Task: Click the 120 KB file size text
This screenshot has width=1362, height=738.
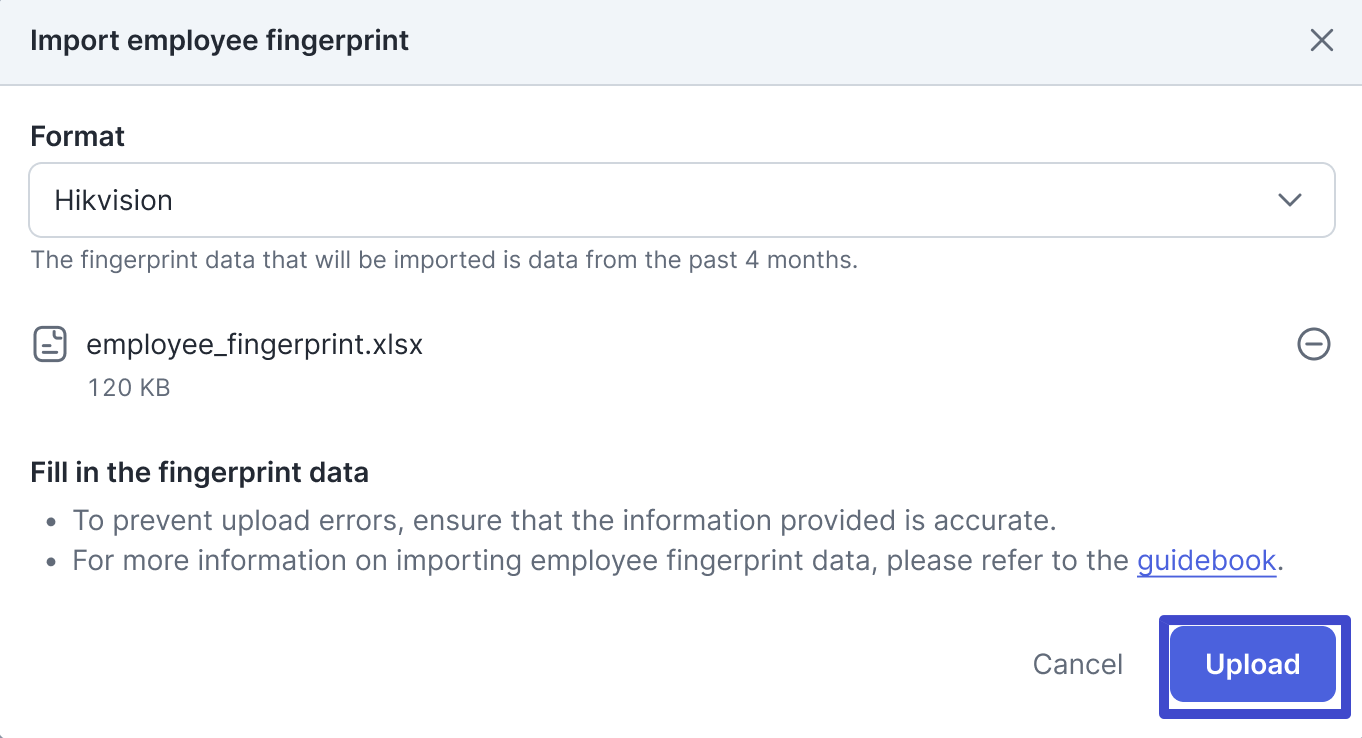Action: (x=129, y=388)
